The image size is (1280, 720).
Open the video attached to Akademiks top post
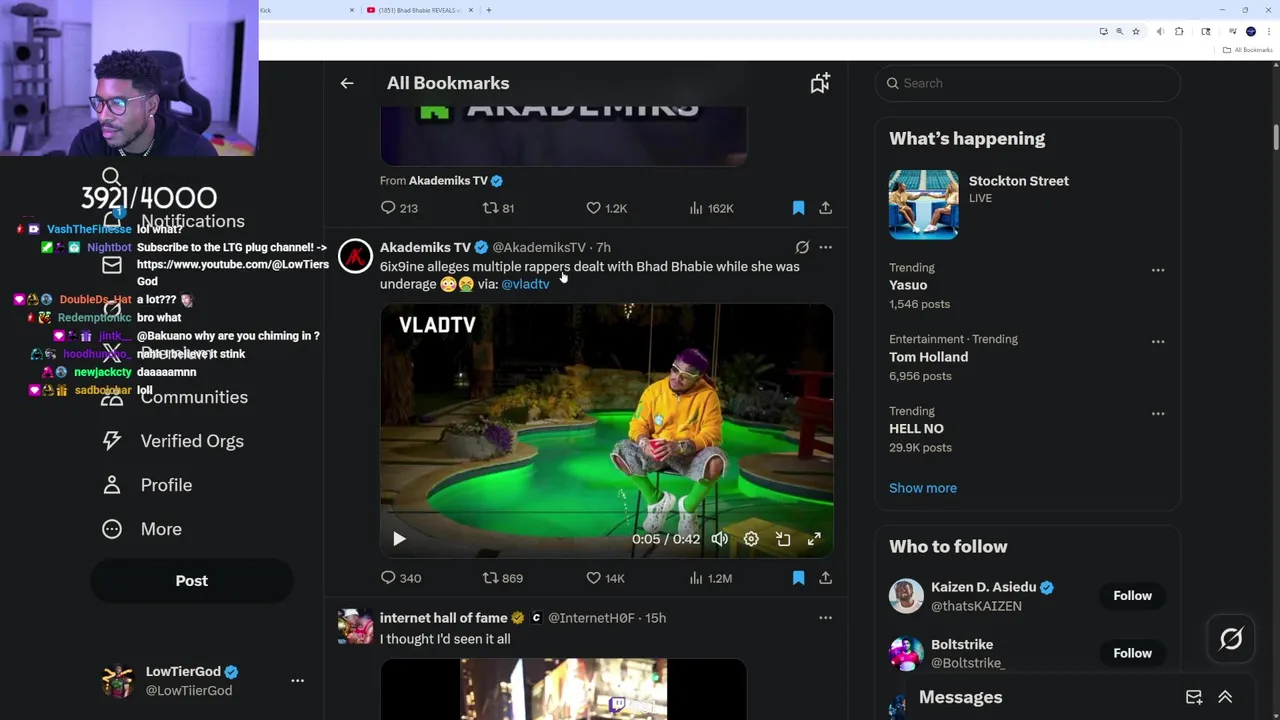click(563, 135)
